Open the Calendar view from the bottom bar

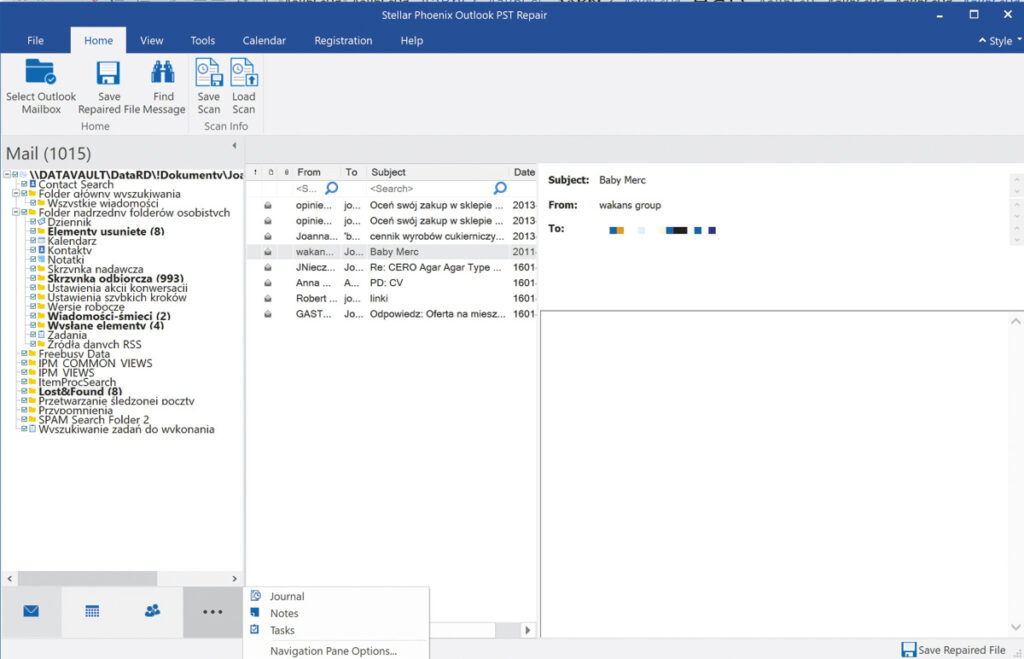coord(91,610)
